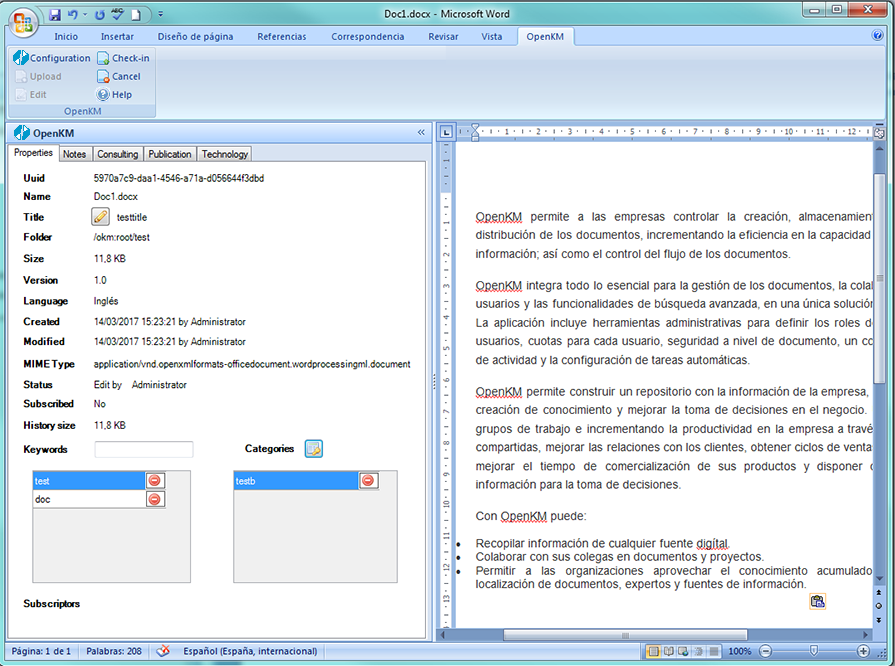The image size is (895, 666).
Task: Open the Publication tab
Action: point(170,154)
